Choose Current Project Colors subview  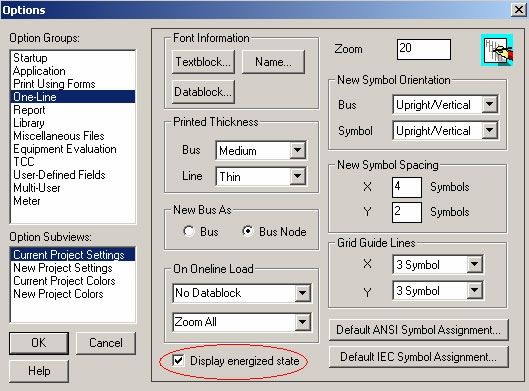(64, 281)
